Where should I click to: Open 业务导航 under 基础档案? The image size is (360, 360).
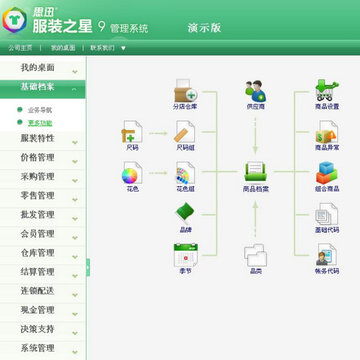click(40, 110)
